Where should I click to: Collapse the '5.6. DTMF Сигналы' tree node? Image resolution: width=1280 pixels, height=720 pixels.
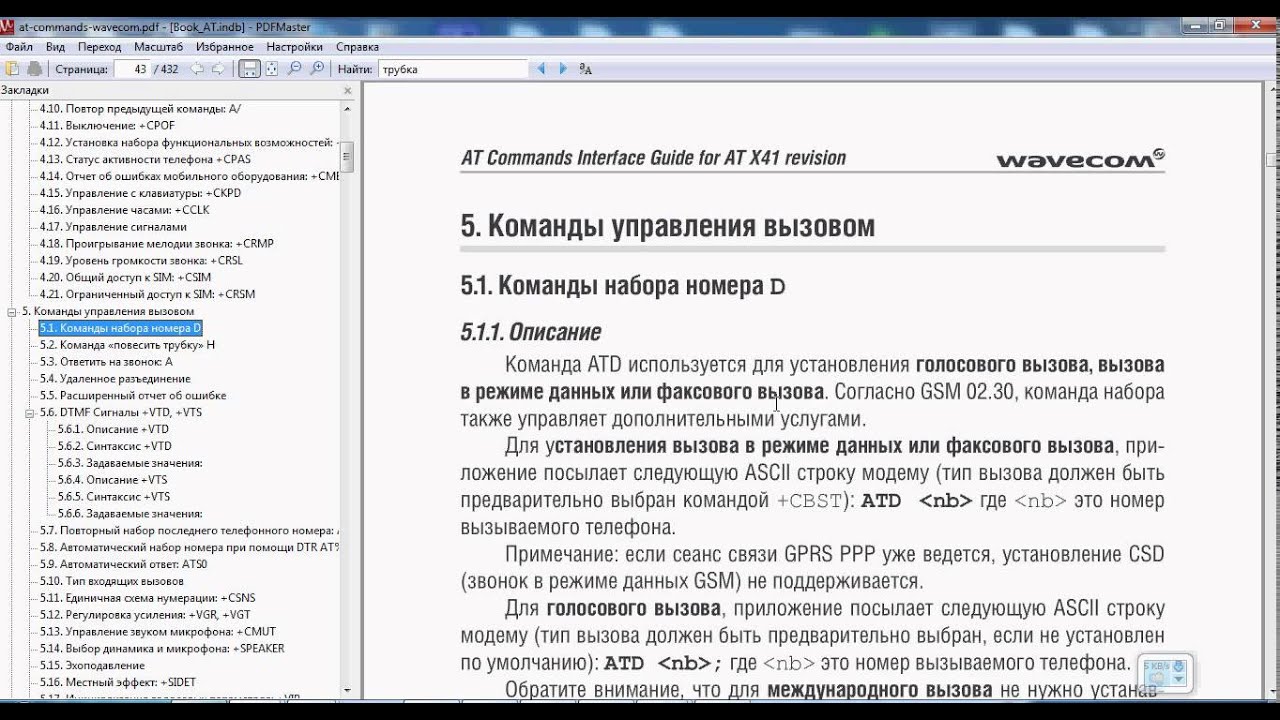point(30,412)
